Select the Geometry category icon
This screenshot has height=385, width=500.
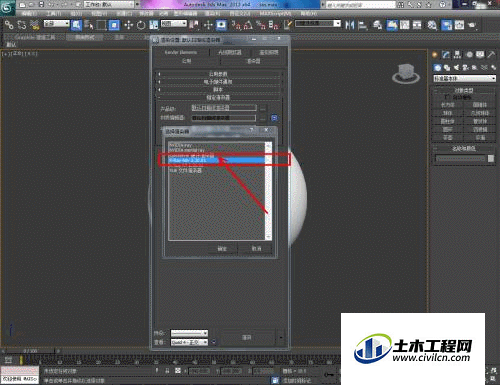[437, 68]
